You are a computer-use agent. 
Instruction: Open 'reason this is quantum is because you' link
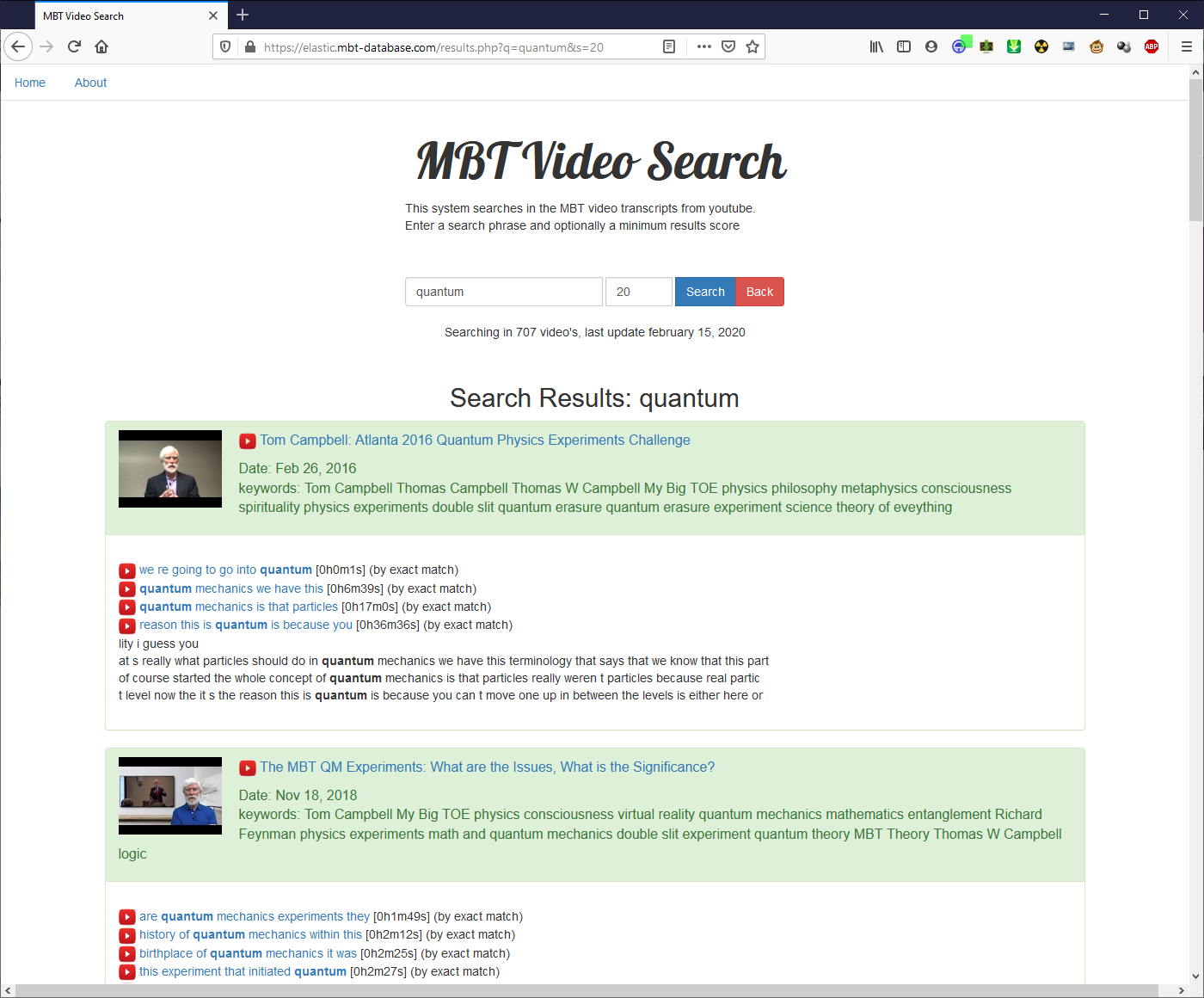pyautogui.click(x=246, y=625)
